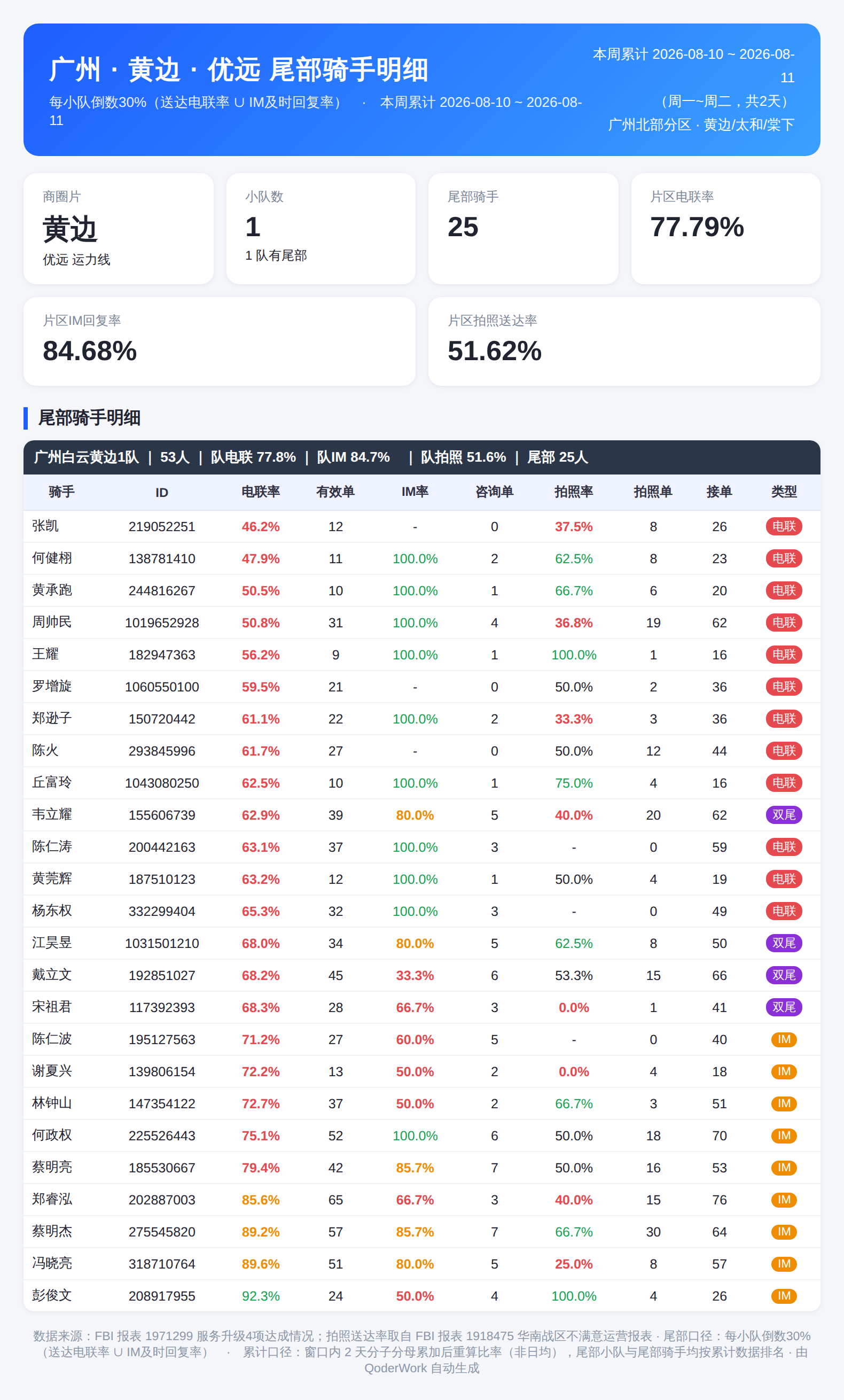Click 广州北部分区 · 黄边/太和/棠下 text
844x1400 pixels.
(x=701, y=125)
